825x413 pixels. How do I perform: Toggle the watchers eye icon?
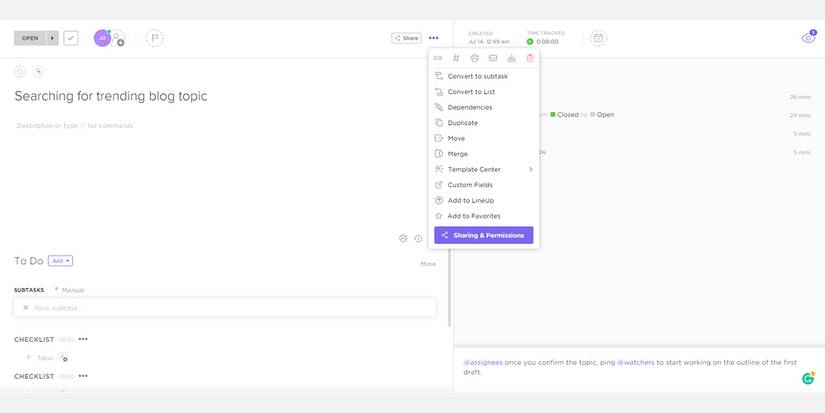tap(808, 37)
